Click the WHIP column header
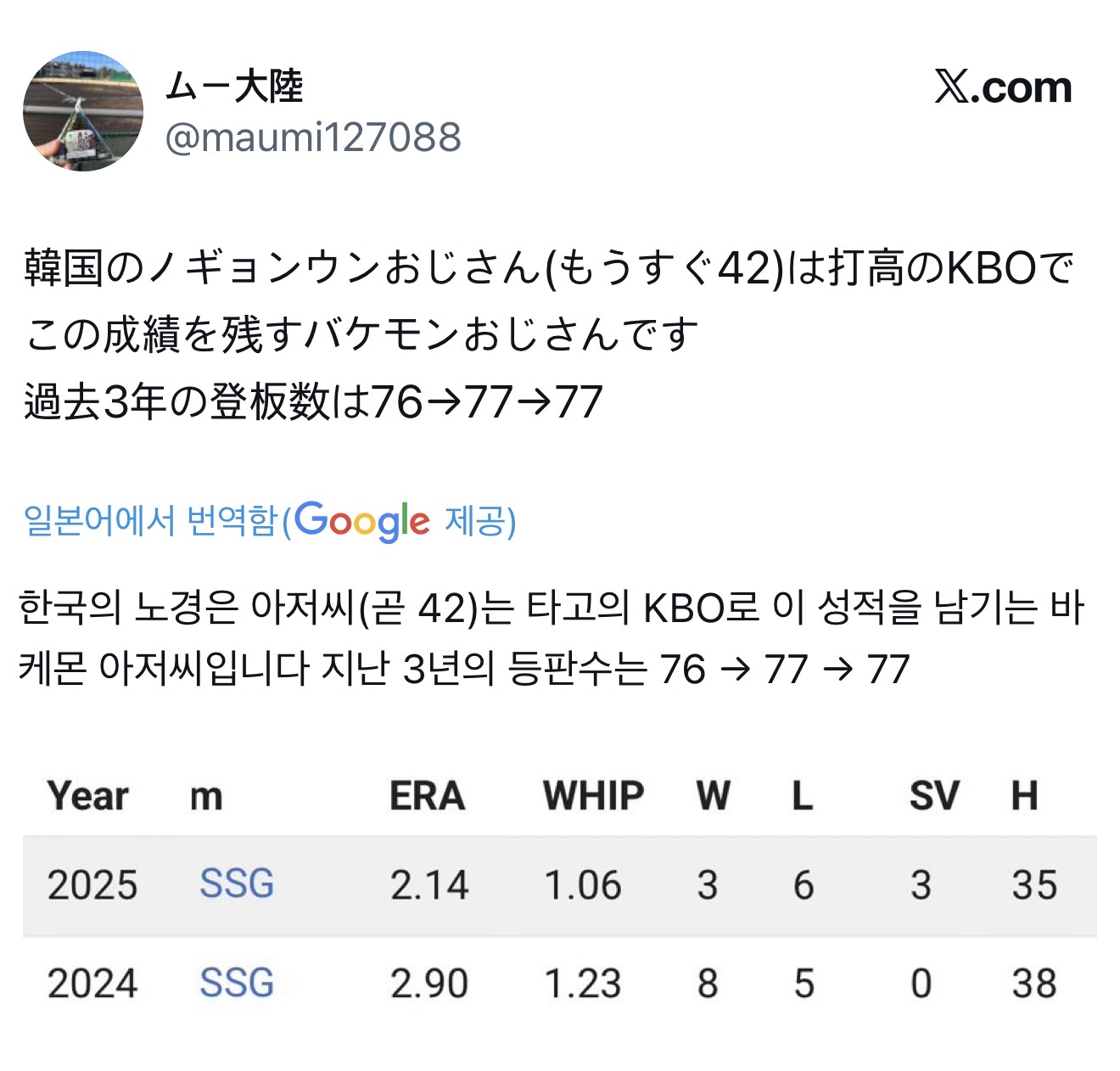Viewport: 1120px width, 1071px height. (x=593, y=796)
